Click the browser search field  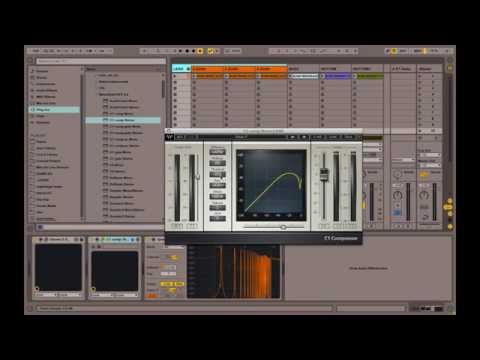[101, 61]
